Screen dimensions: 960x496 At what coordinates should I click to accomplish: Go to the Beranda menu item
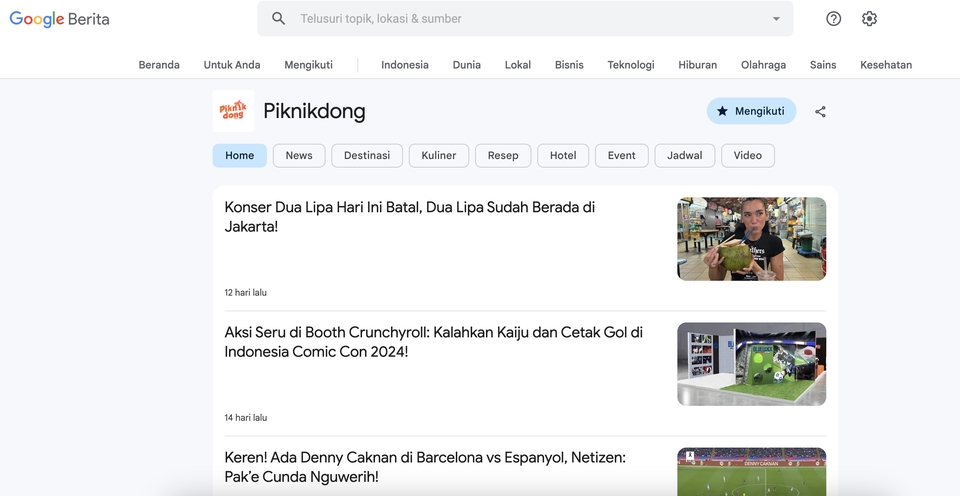click(x=159, y=65)
